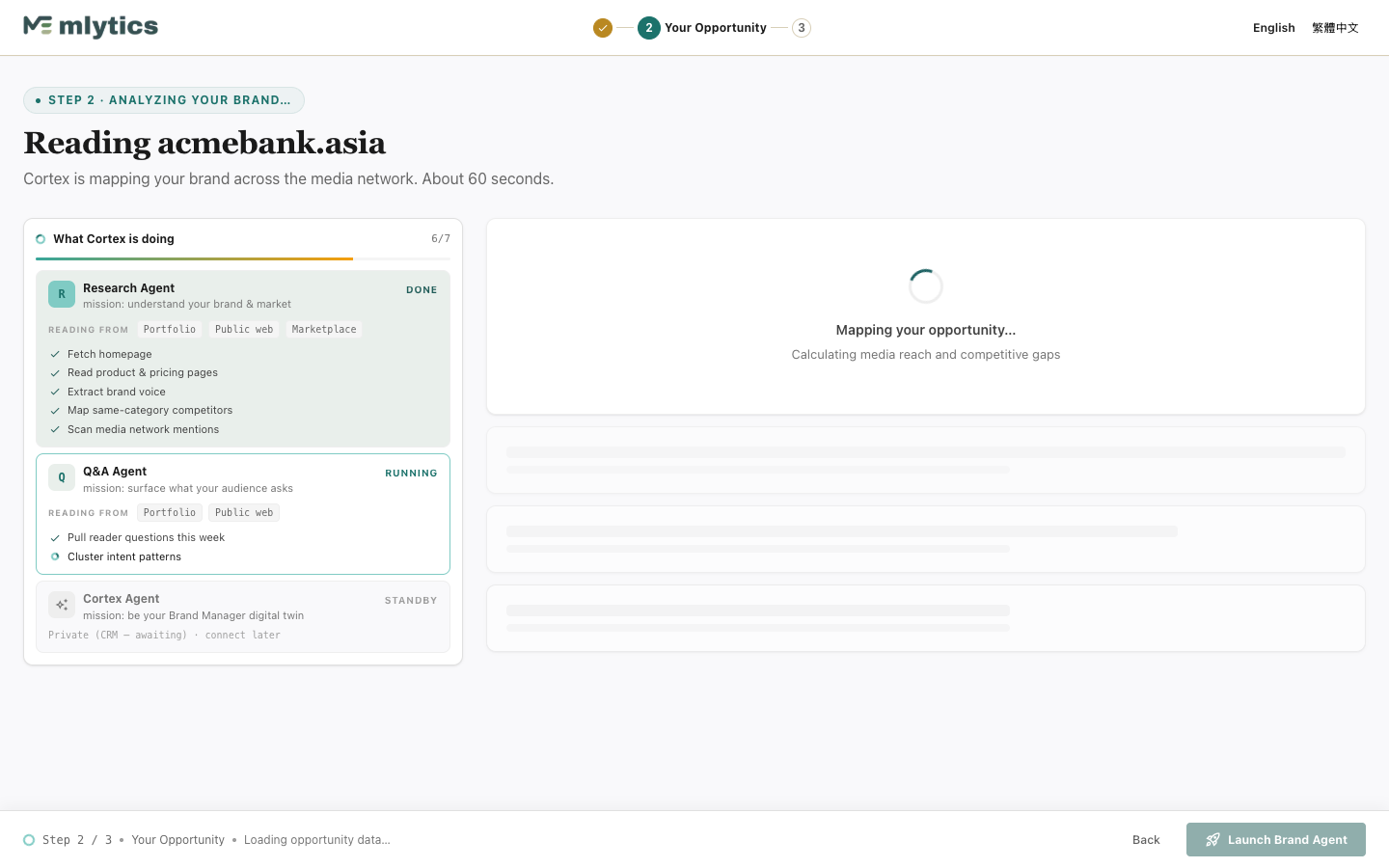Click the status spinner beside Step 2 / 3

coord(29,840)
